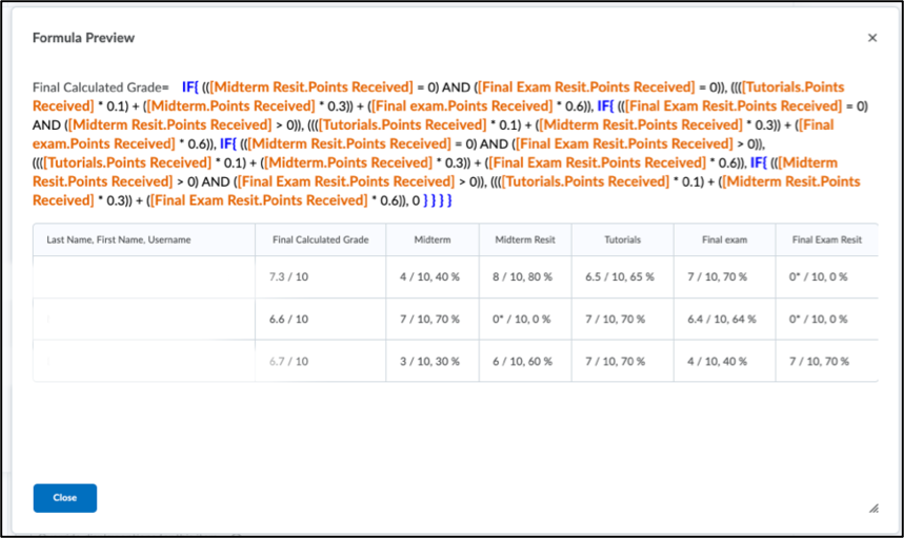
Task: Select the 'Final exam' column header
Action: point(725,240)
